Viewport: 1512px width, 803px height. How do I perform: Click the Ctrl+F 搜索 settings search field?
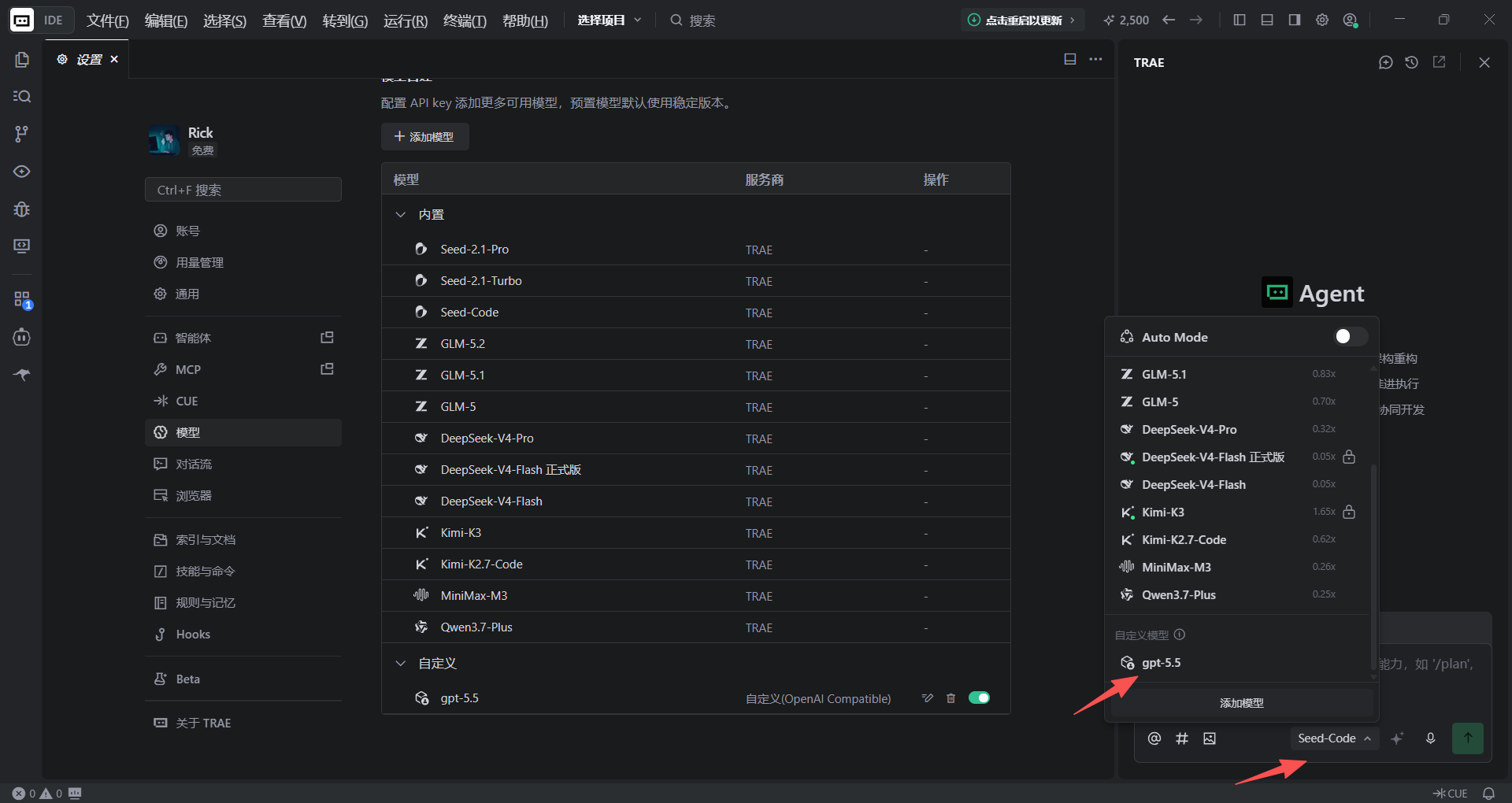(x=243, y=190)
